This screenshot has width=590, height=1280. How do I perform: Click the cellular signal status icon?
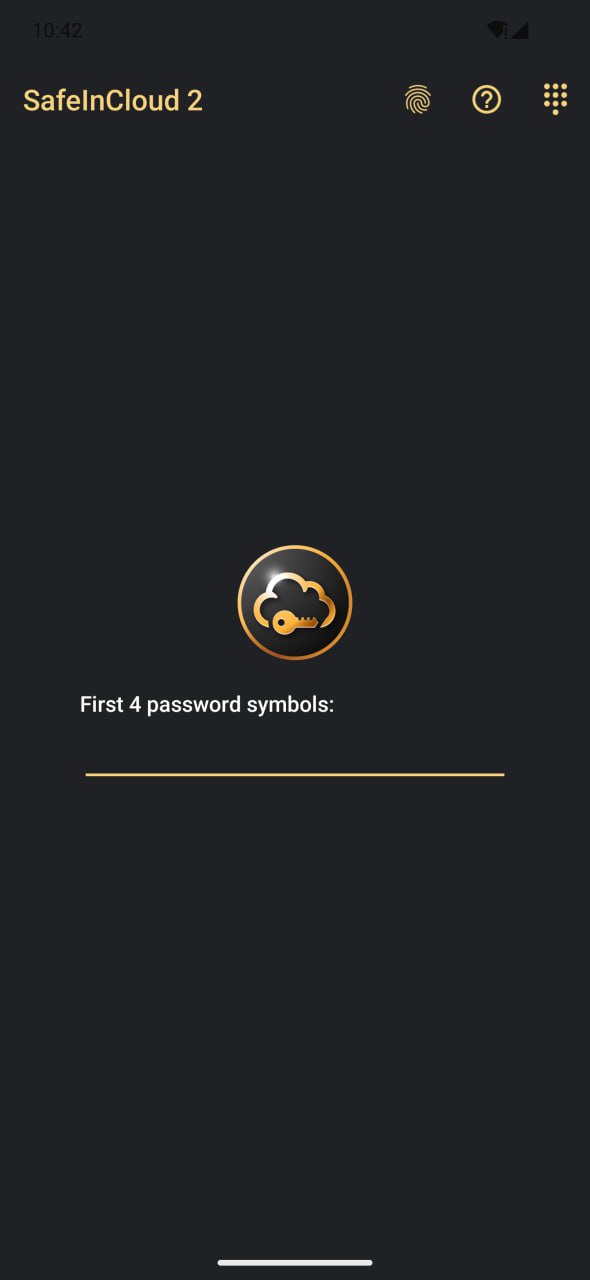pos(520,30)
